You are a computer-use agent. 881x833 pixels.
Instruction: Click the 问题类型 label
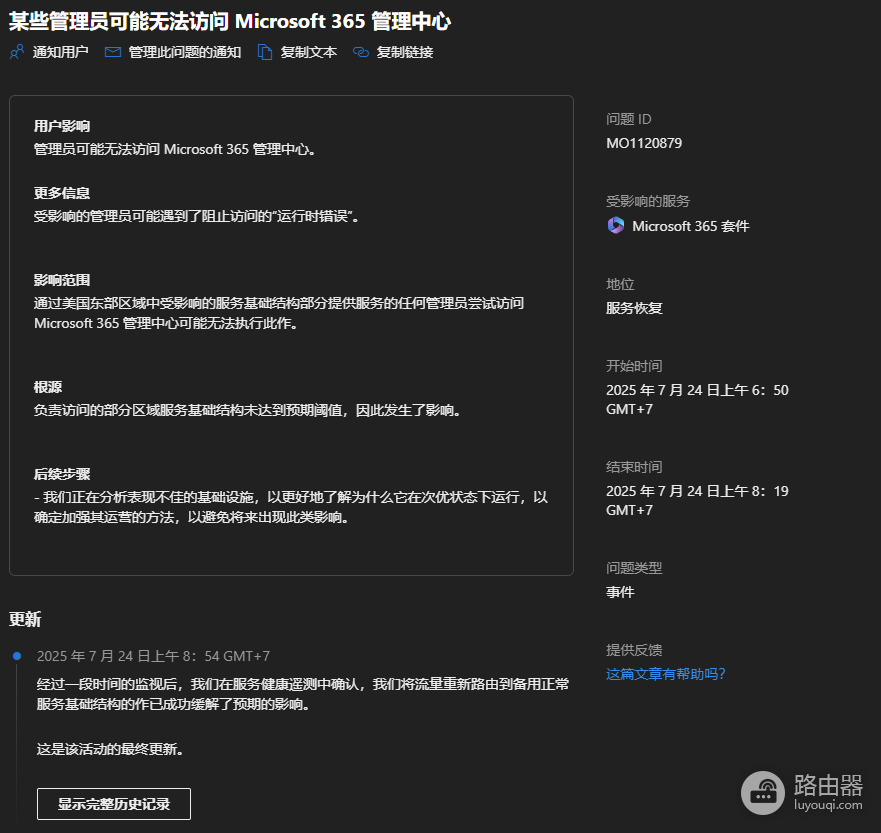point(634,568)
